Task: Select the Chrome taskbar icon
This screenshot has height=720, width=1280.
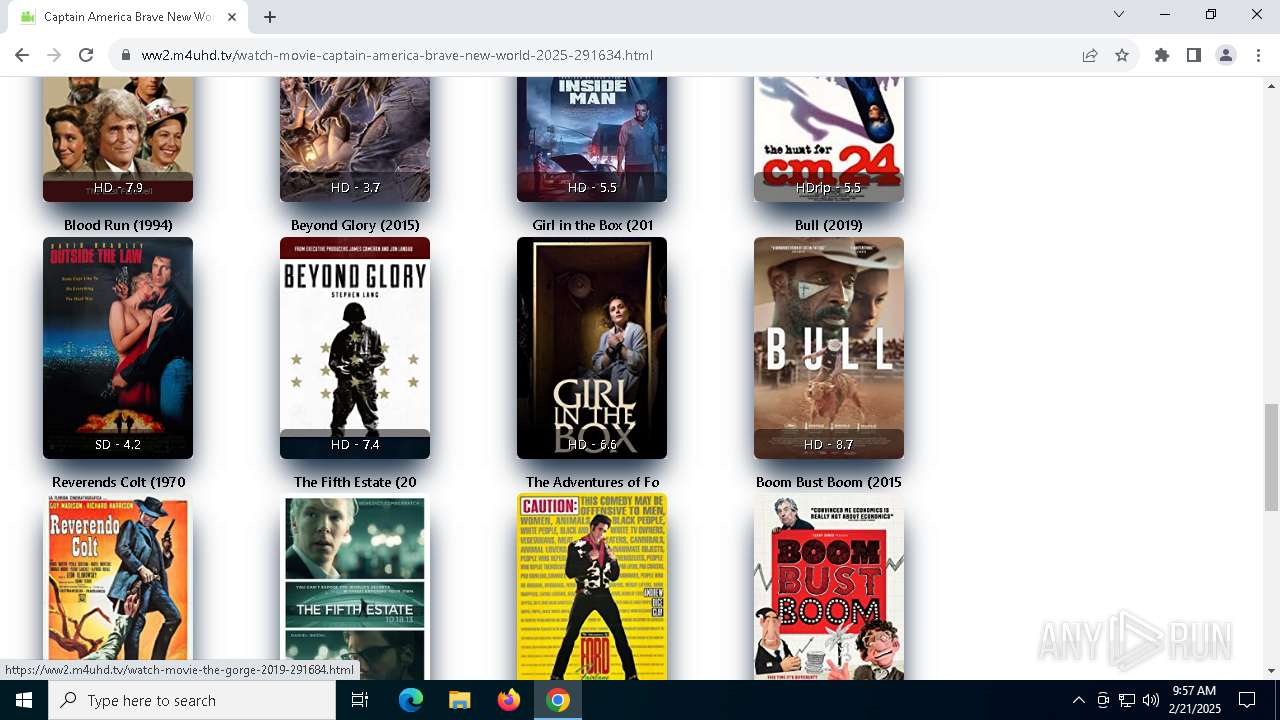Action: coord(558,700)
